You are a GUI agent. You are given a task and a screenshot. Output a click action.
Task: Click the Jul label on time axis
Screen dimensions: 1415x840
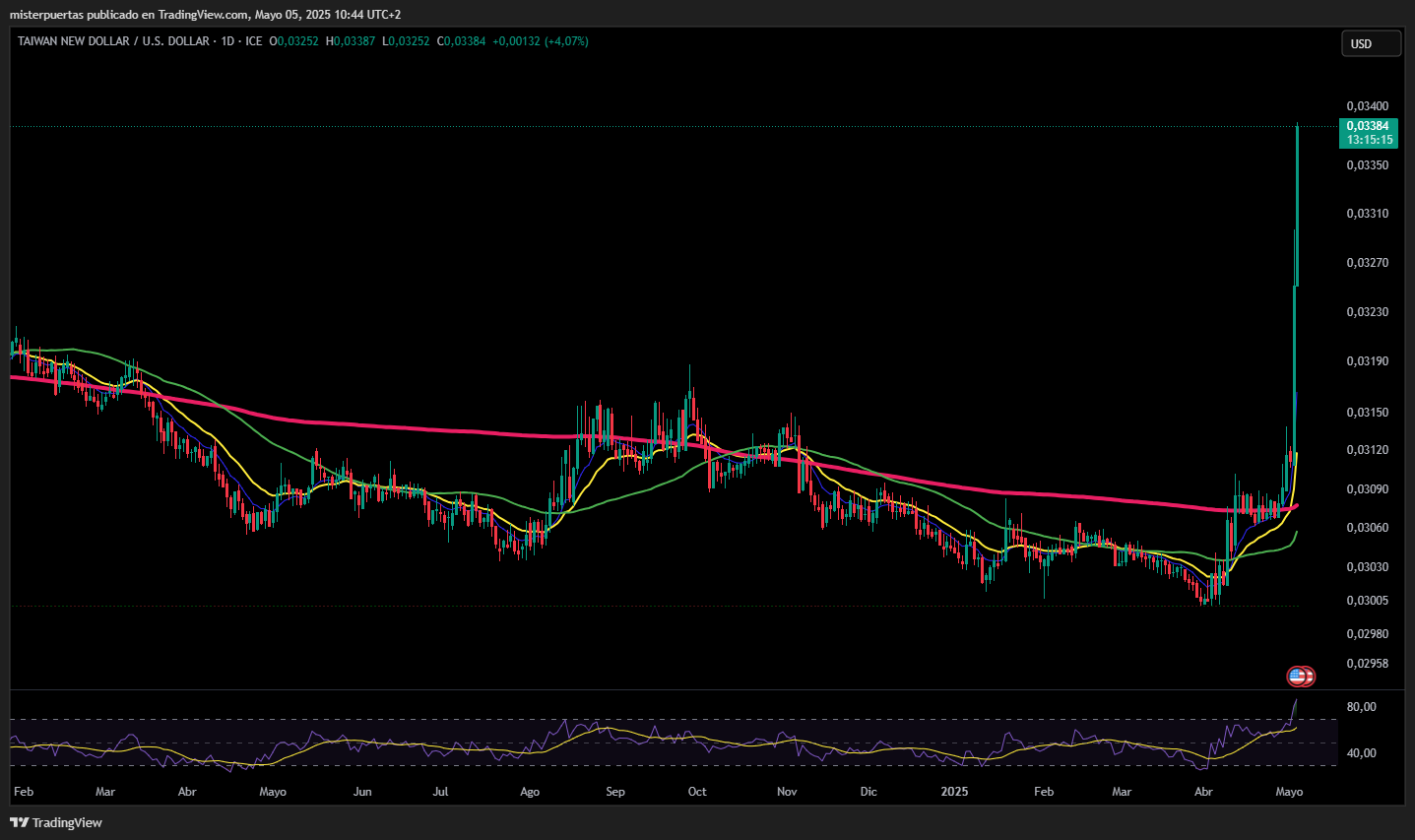coord(440,792)
